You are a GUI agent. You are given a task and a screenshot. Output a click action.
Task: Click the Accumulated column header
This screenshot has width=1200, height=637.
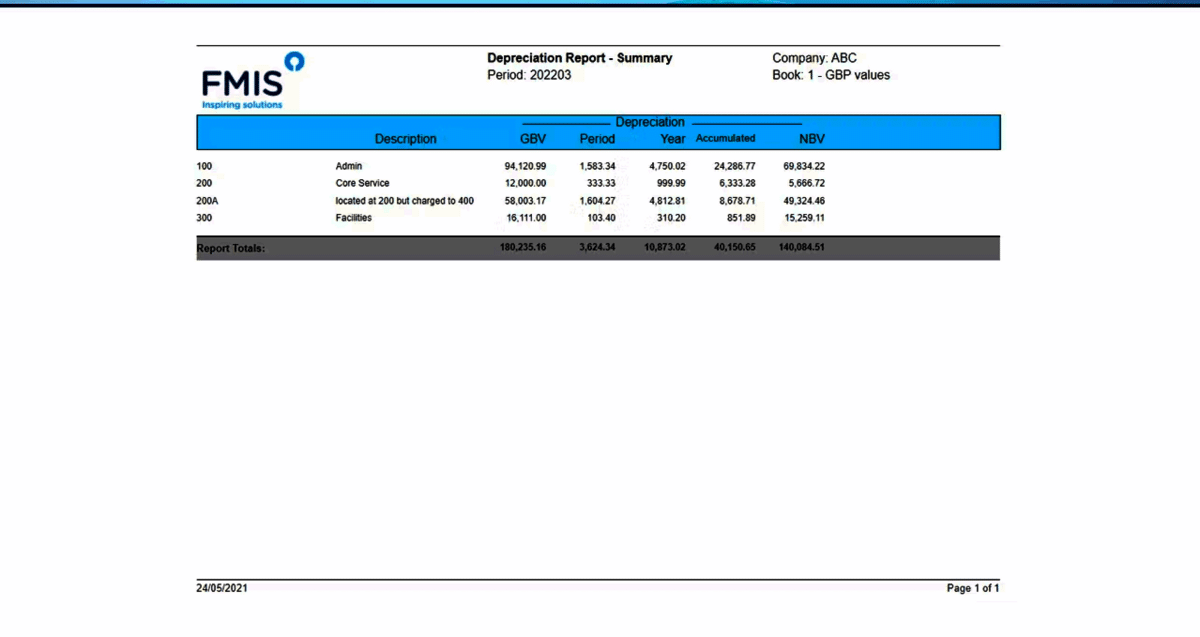[725, 138]
